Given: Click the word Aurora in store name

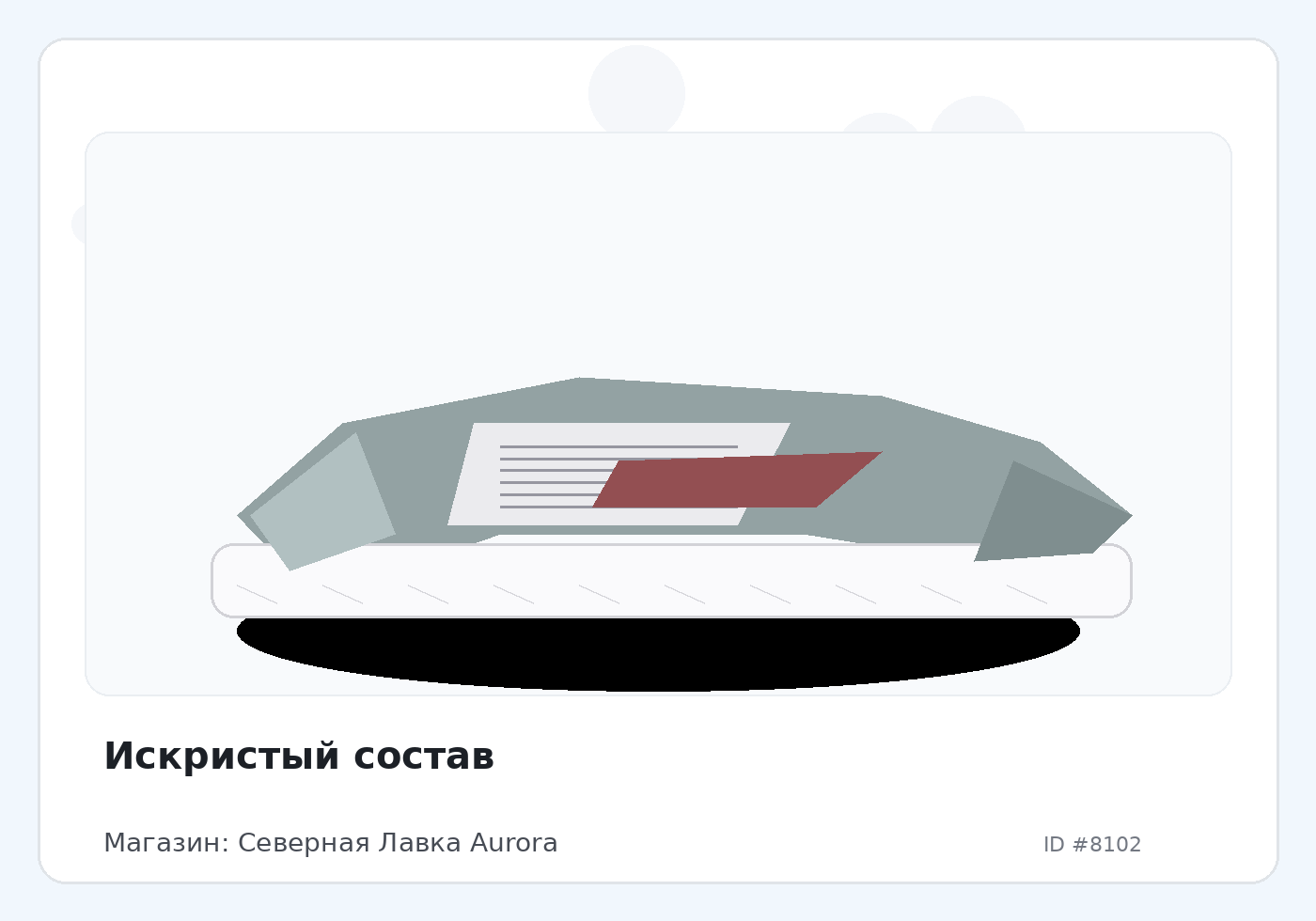Looking at the screenshot, I should tap(513, 843).
